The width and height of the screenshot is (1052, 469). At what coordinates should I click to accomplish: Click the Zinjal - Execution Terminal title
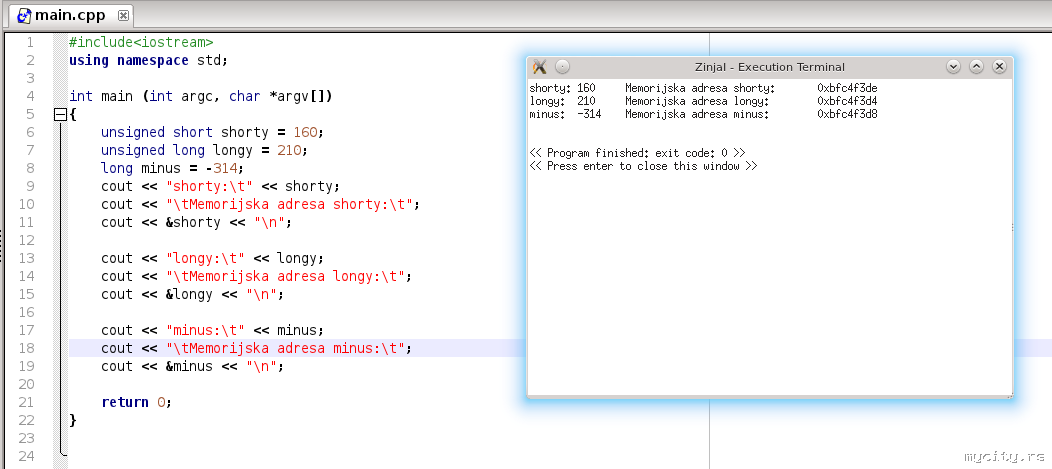(x=770, y=67)
